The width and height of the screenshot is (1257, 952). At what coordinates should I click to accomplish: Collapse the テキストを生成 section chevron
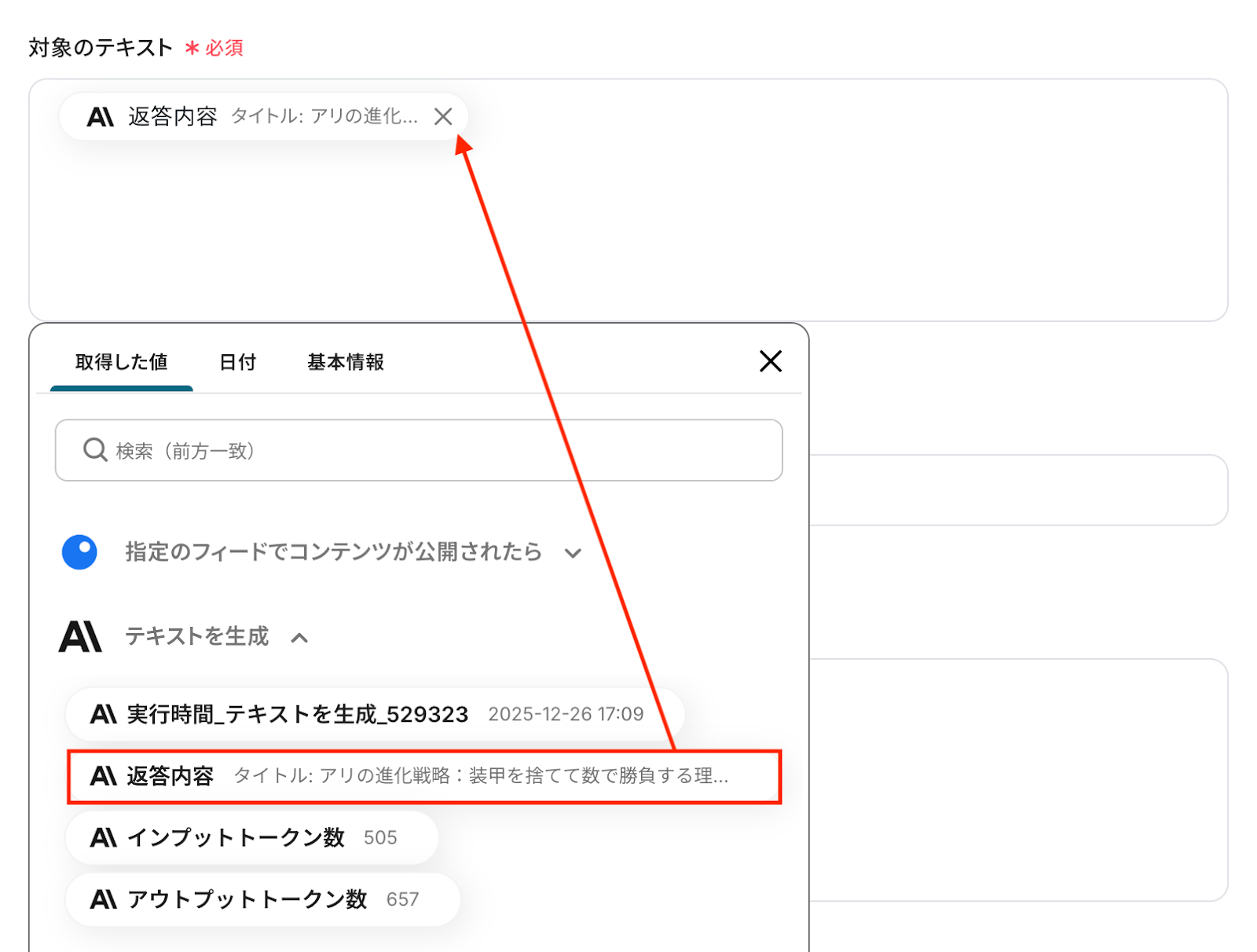pos(299,637)
